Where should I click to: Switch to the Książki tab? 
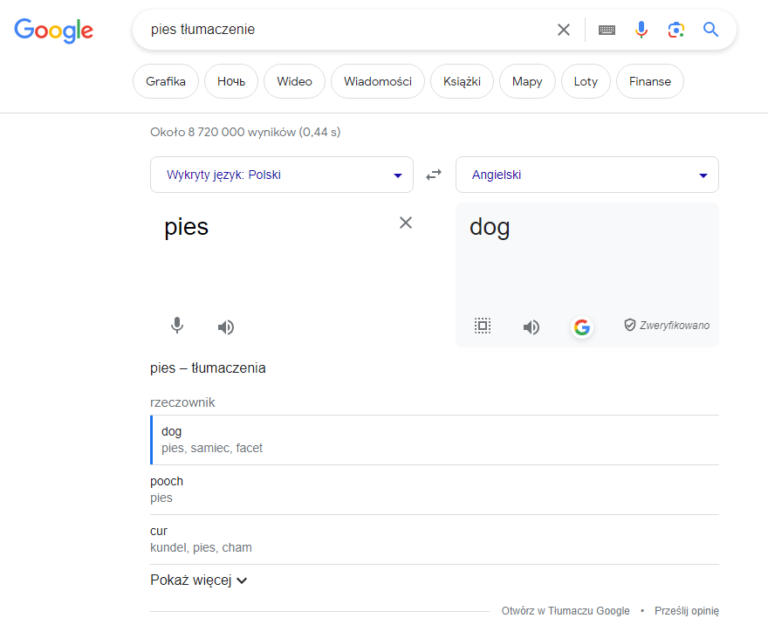pos(462,81)
